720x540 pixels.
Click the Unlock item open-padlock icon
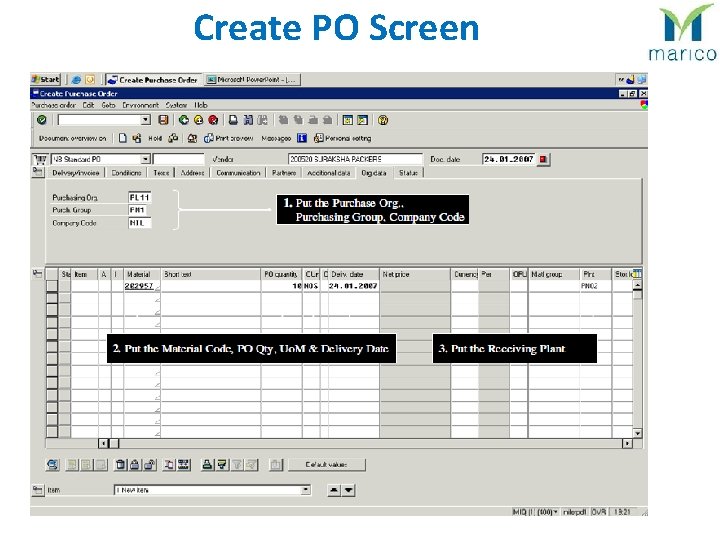(x=150, y=465)
